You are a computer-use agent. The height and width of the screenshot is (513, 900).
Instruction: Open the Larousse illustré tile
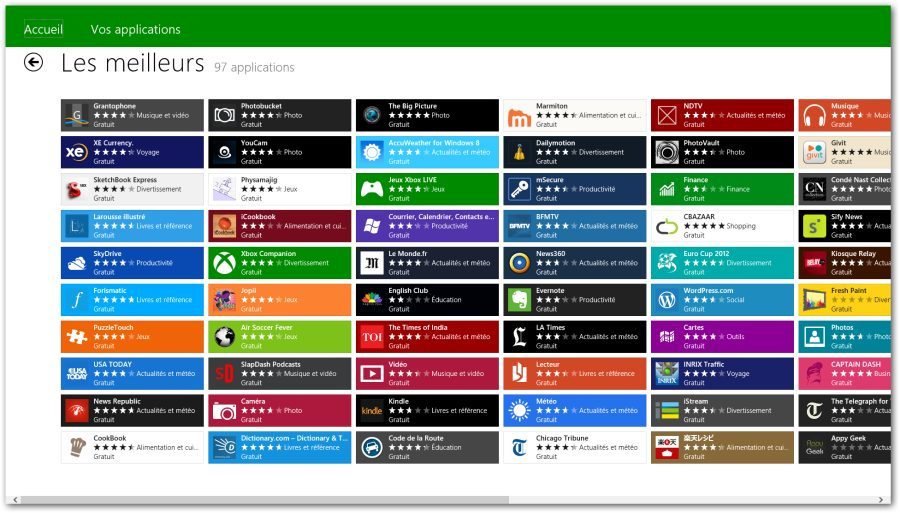132,226
